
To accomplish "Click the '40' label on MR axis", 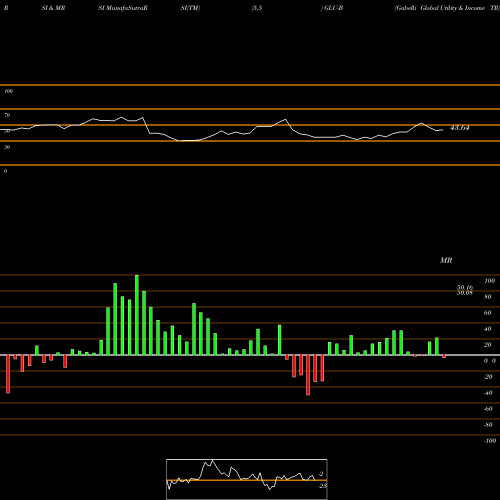I will 488,329.
